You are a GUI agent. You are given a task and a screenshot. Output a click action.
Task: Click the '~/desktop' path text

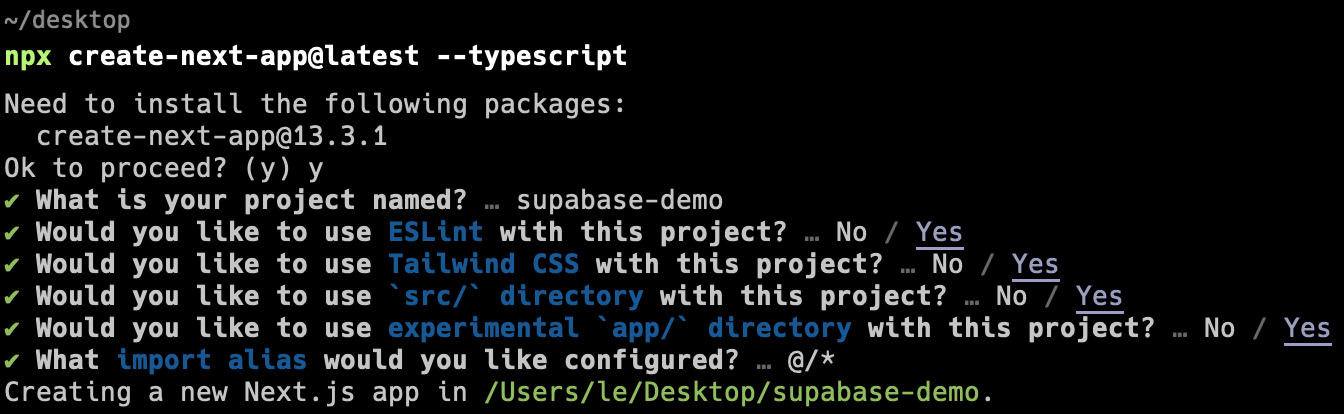67,20
